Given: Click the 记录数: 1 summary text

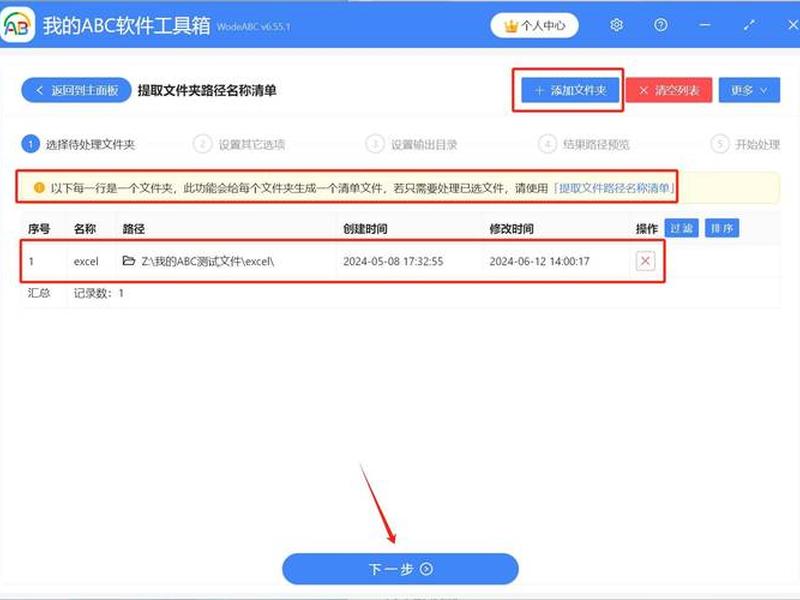Looking at the screenshot, I should pos(98,293).
